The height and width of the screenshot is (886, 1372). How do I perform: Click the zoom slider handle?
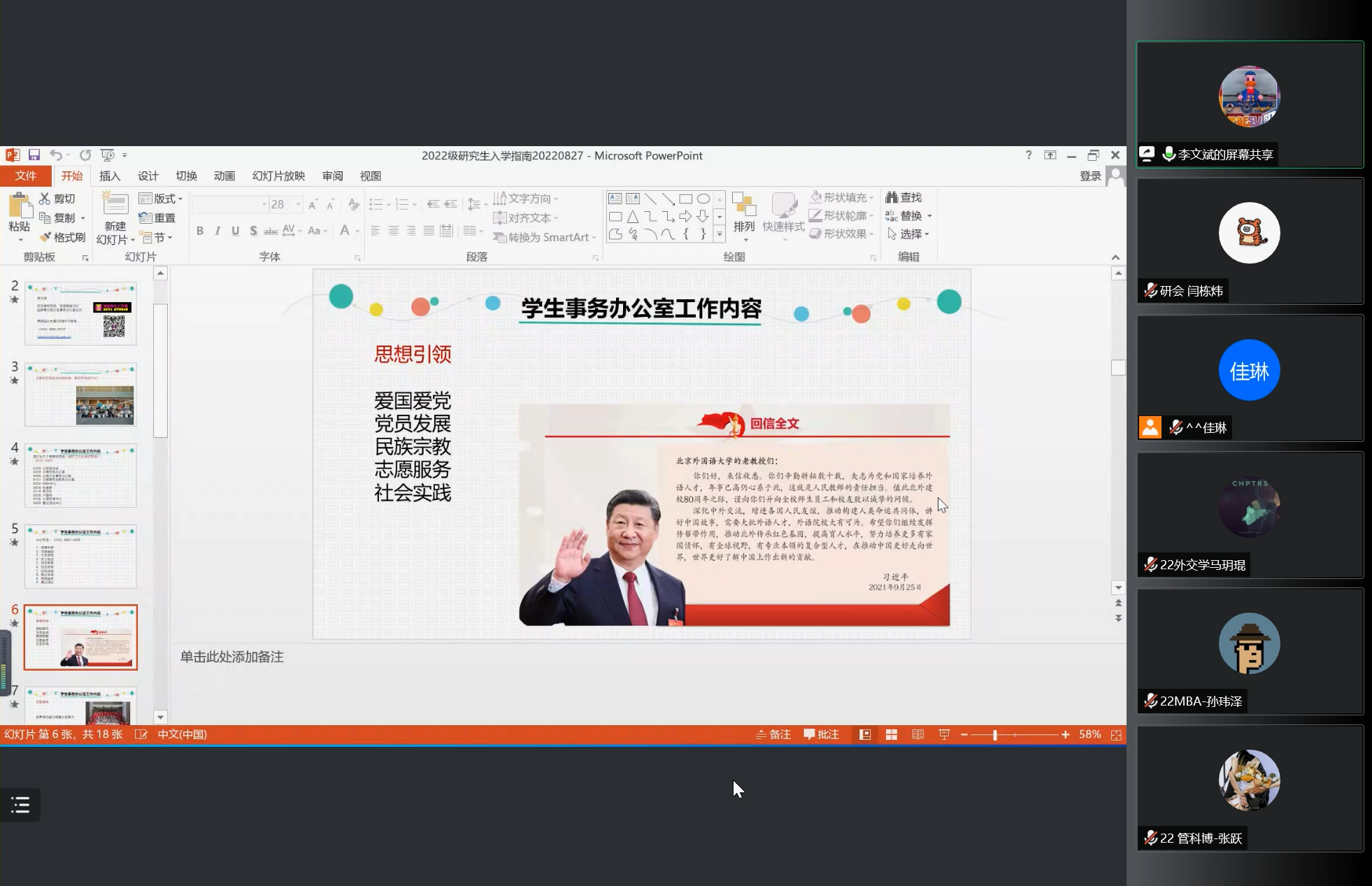(995, 735)
